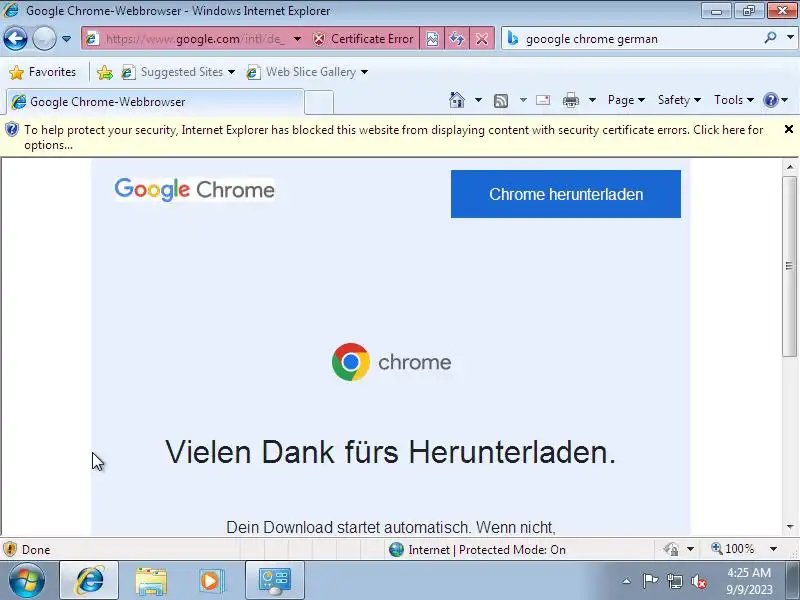Click the Control Panel taskbar icon
Viewport: 800px width, 600px height.
coord(274,581)
